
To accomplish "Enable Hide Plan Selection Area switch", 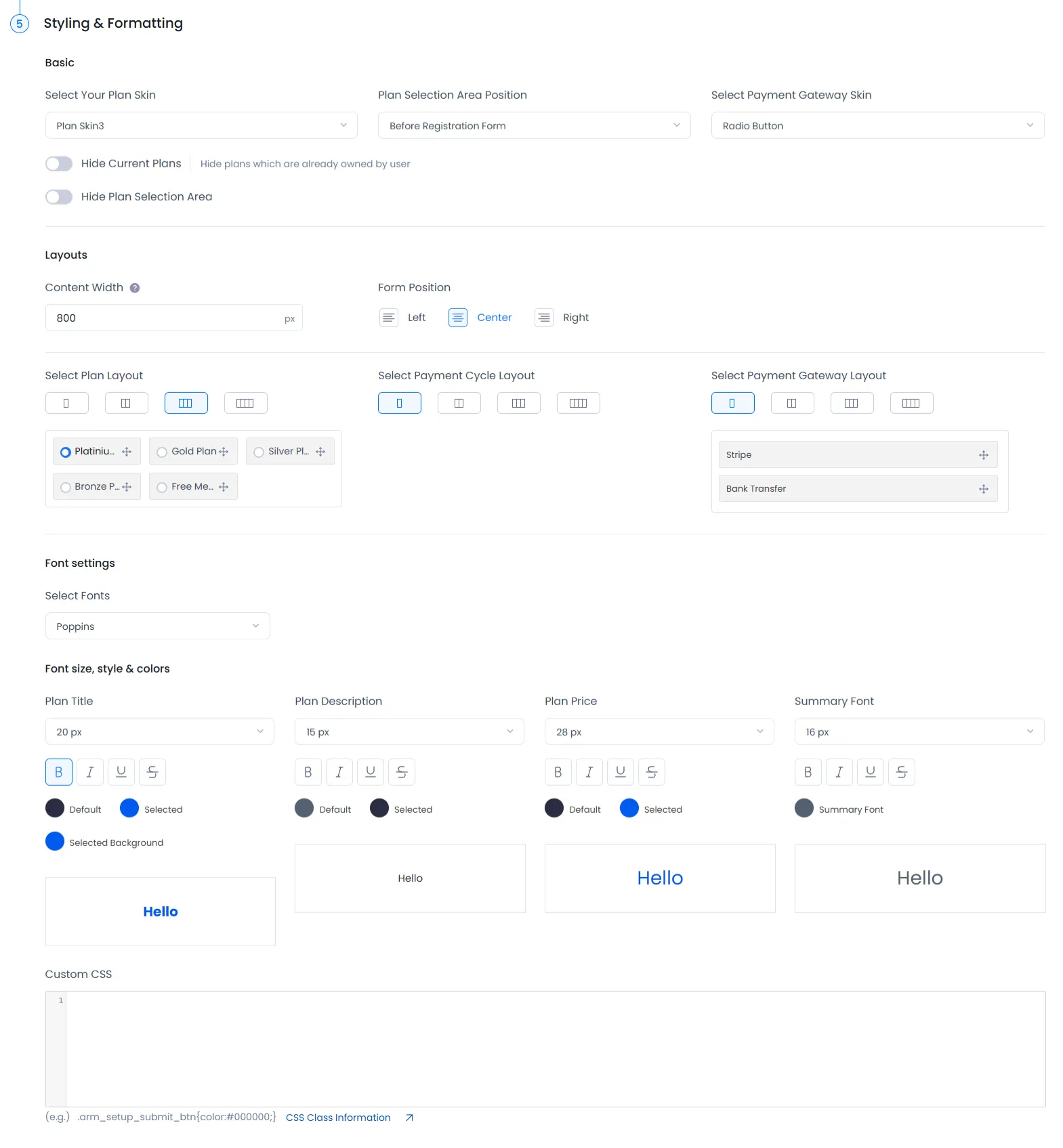I will click(59, 197).
